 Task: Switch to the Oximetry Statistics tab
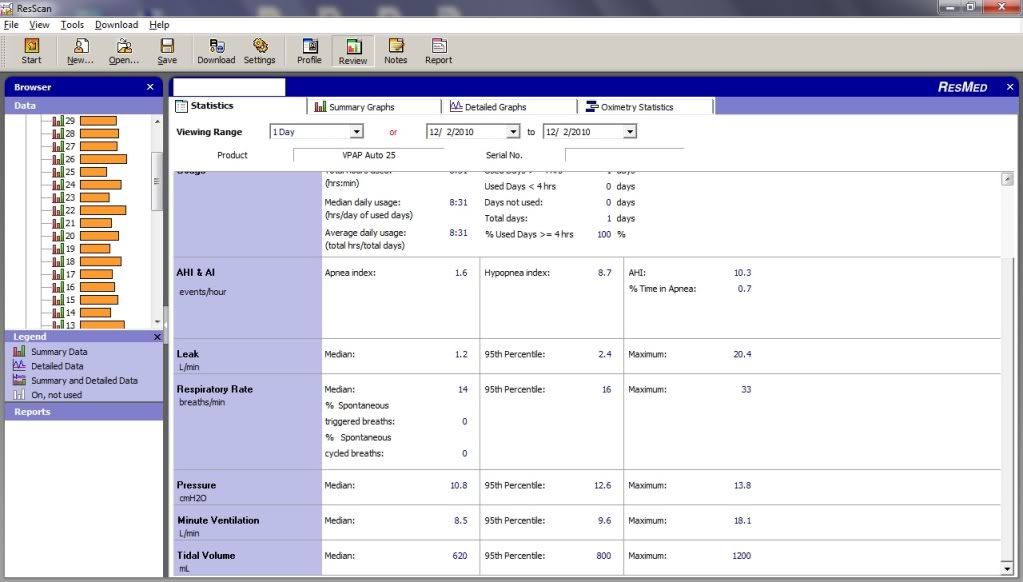click(x=647, y=106)
